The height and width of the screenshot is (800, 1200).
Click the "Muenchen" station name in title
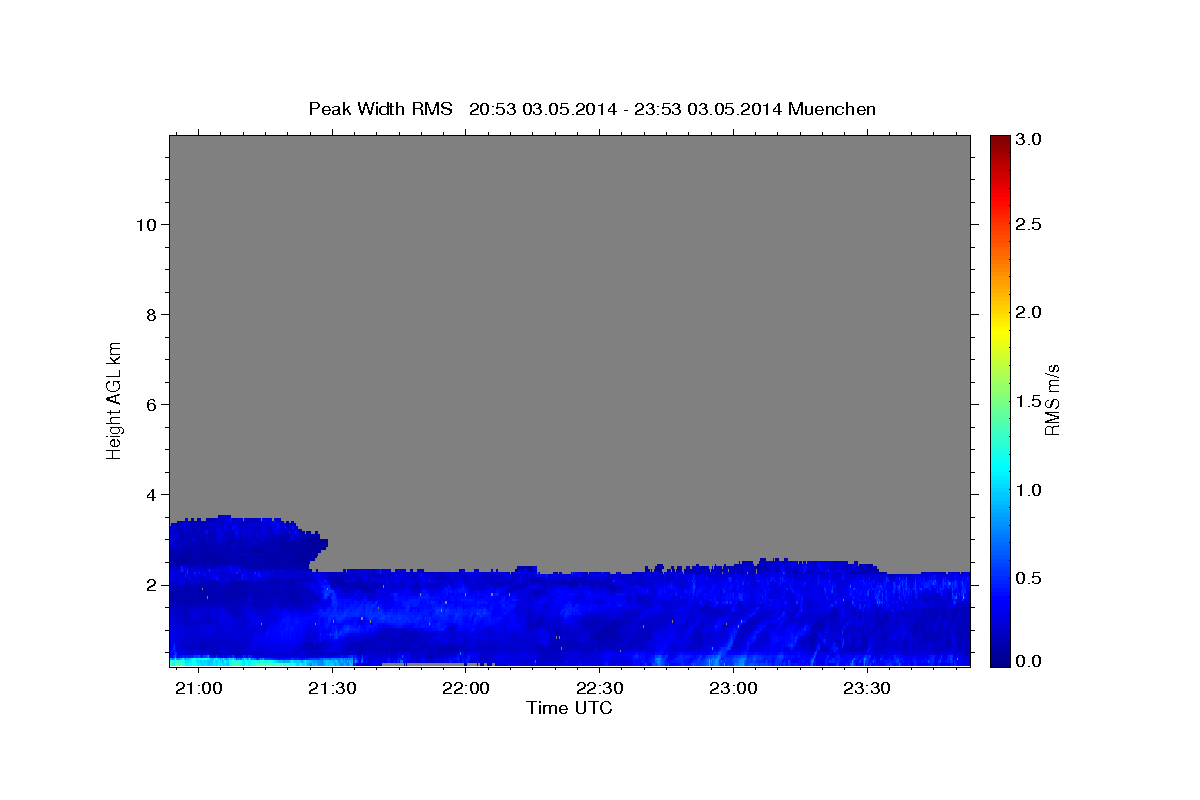[x=832, y=109]
